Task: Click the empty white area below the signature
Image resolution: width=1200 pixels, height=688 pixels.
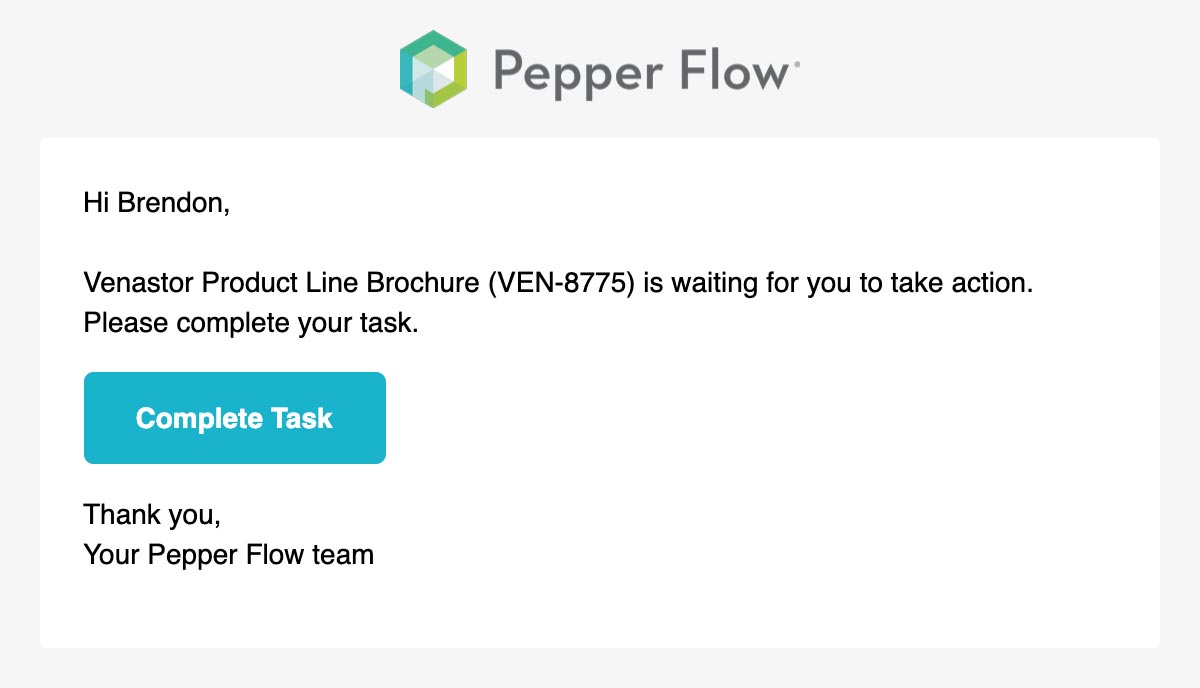Action: 600,610
